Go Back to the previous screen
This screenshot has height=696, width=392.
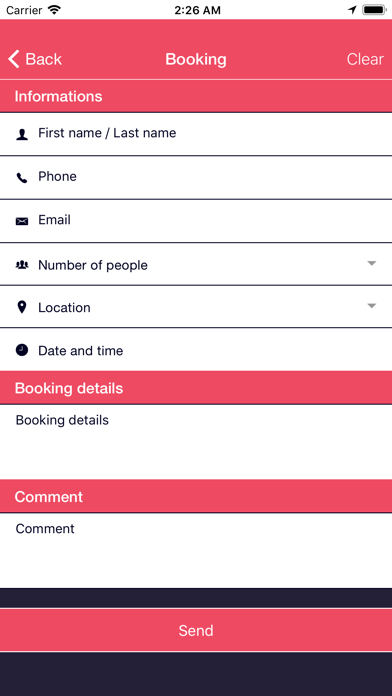[x=35, y=59]
